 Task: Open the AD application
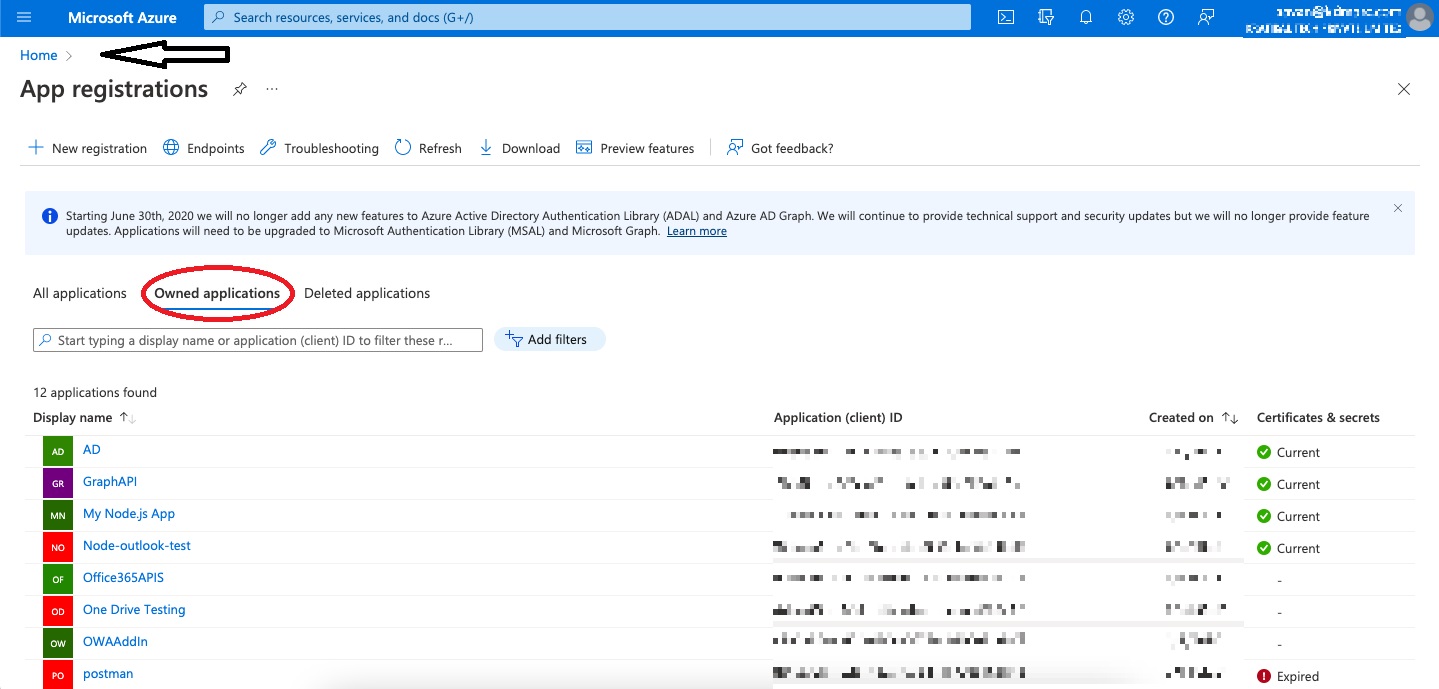[92, 450]
